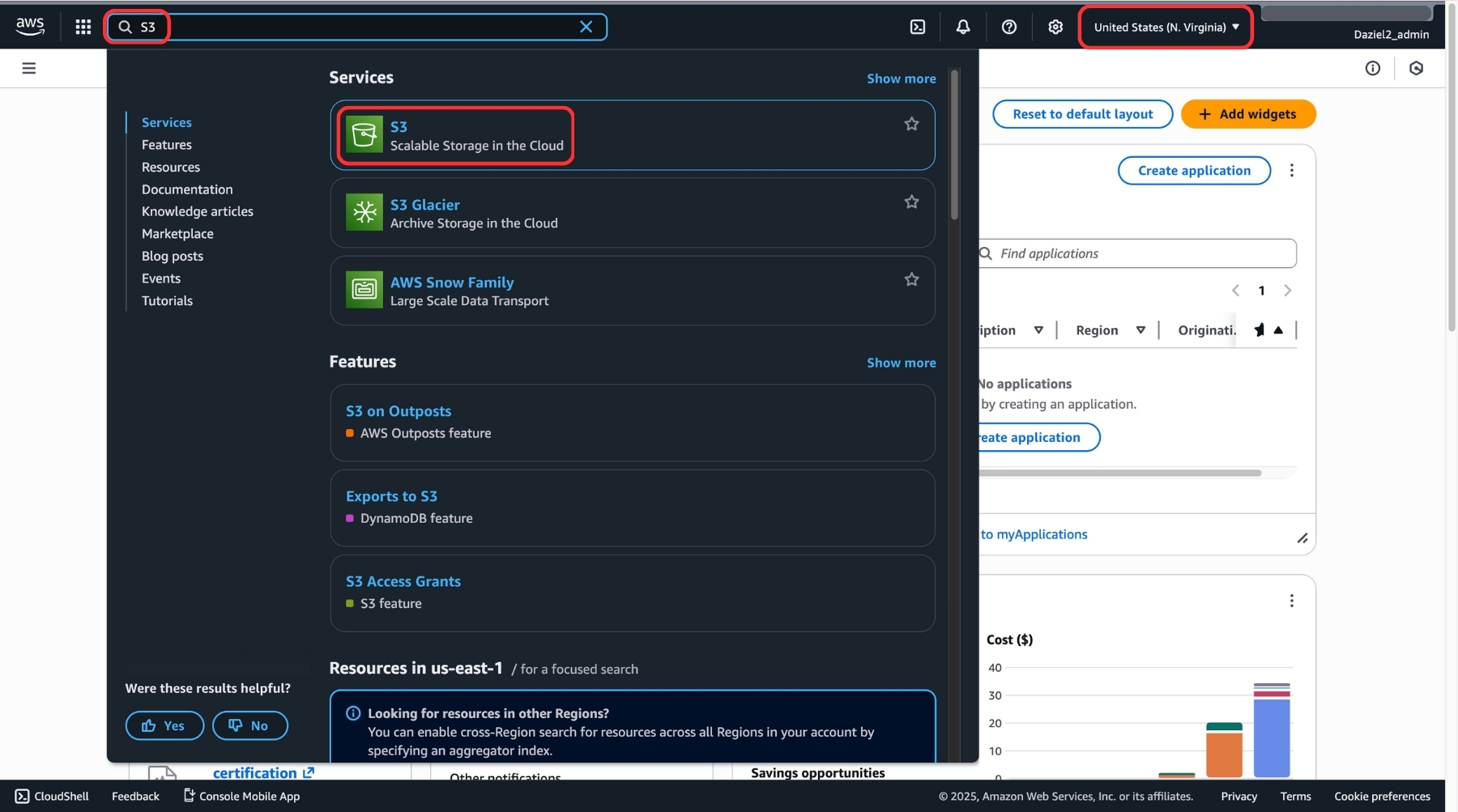The image size is (1458, 812).
Task: Click the Find applications search field
Action: click(1142, 253)
